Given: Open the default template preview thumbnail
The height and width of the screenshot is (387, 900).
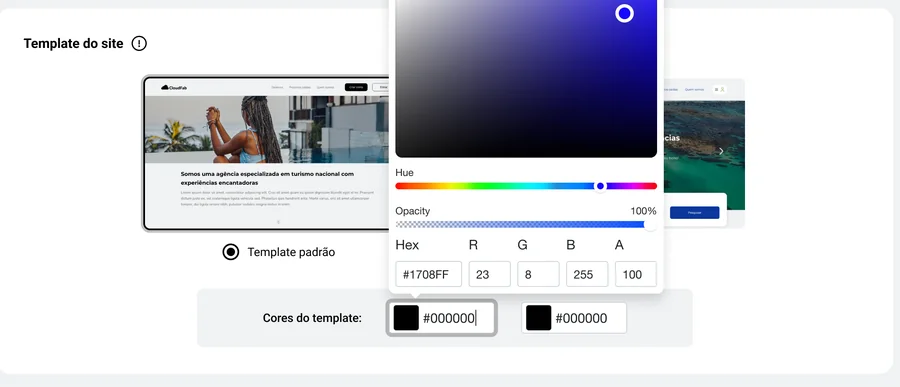Looking at the screenshot, I should [x=266, y=153].
